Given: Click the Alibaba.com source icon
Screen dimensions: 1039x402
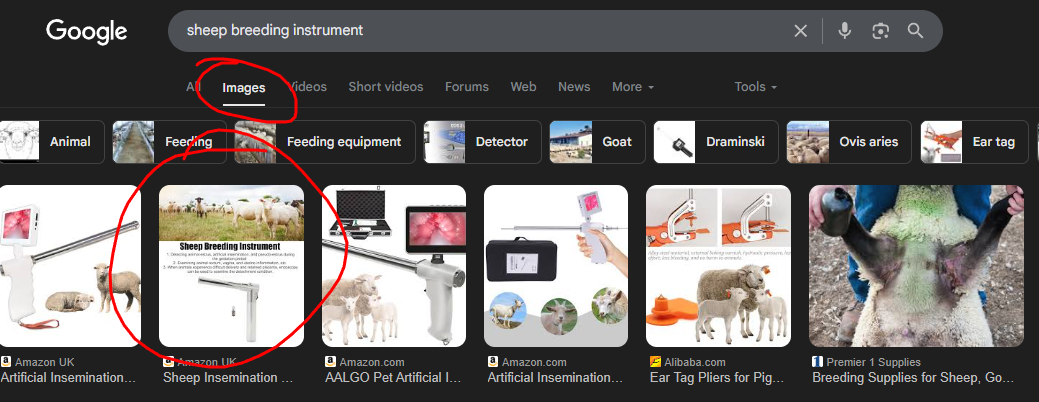Looking at the screenshot, I should tap(655, 362).
